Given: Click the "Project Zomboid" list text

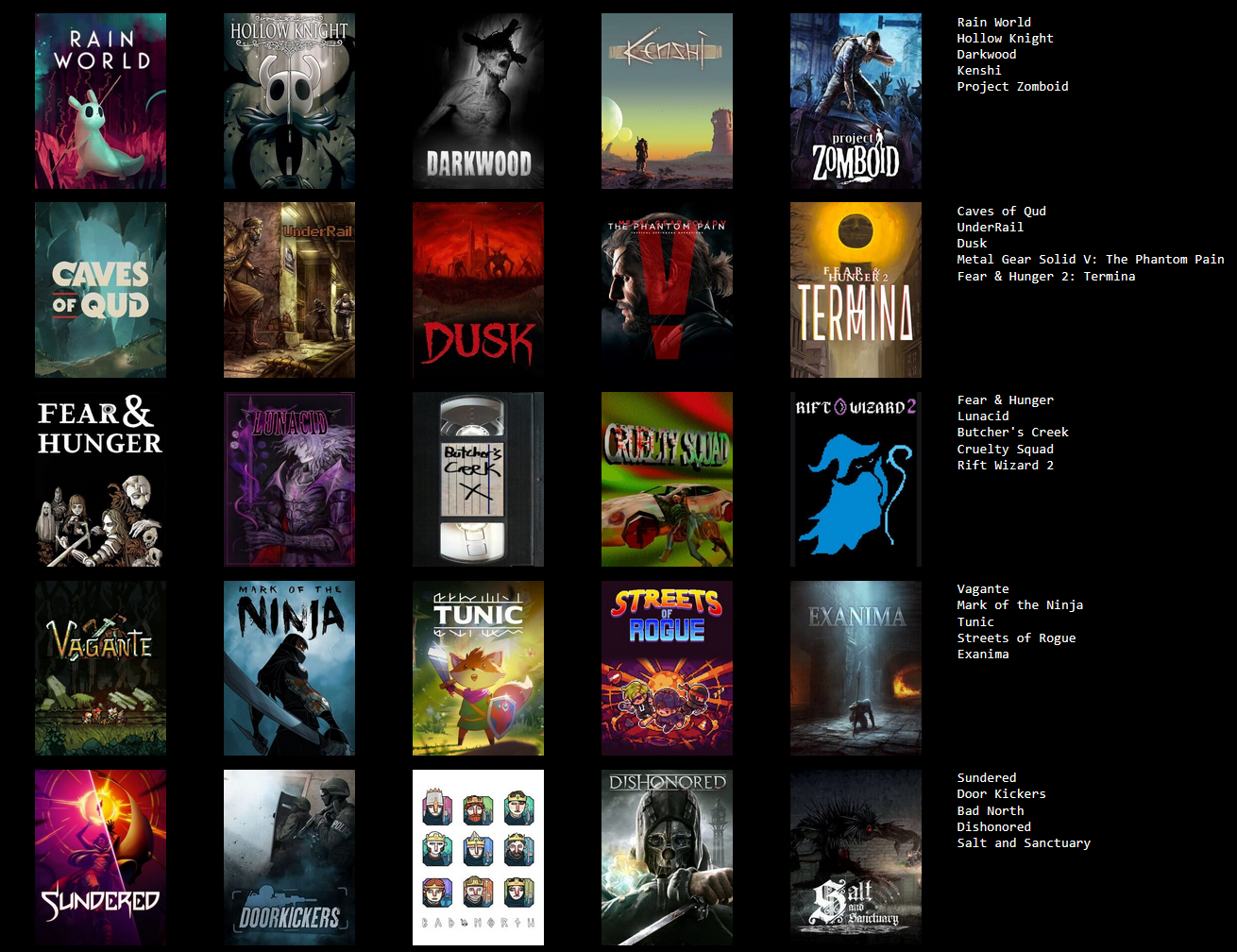Looking at the screenshot, I should (1013, 86).
